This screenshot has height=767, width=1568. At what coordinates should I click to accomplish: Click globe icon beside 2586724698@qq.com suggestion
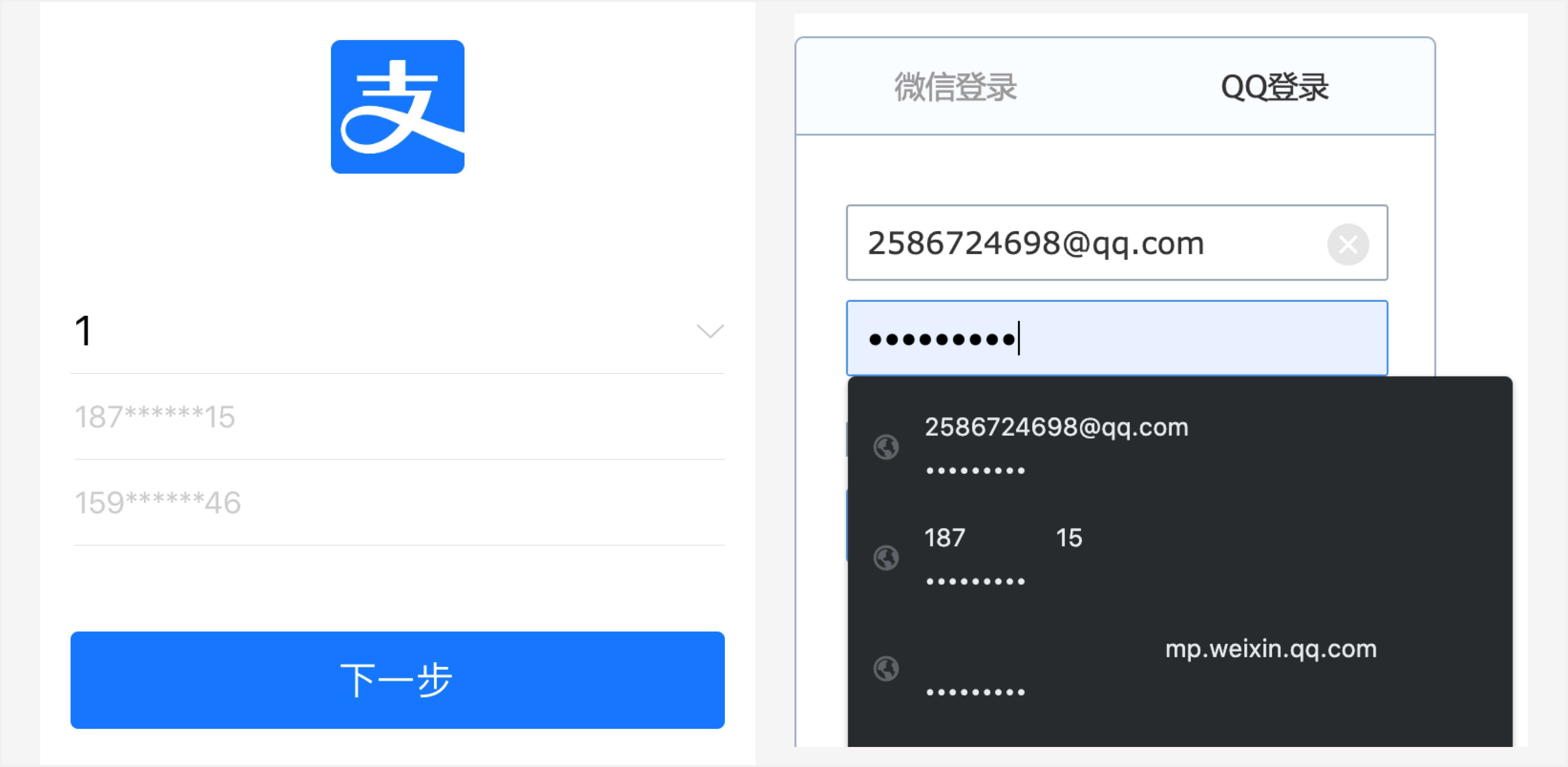pyautogui.click(x=886, y=447)
